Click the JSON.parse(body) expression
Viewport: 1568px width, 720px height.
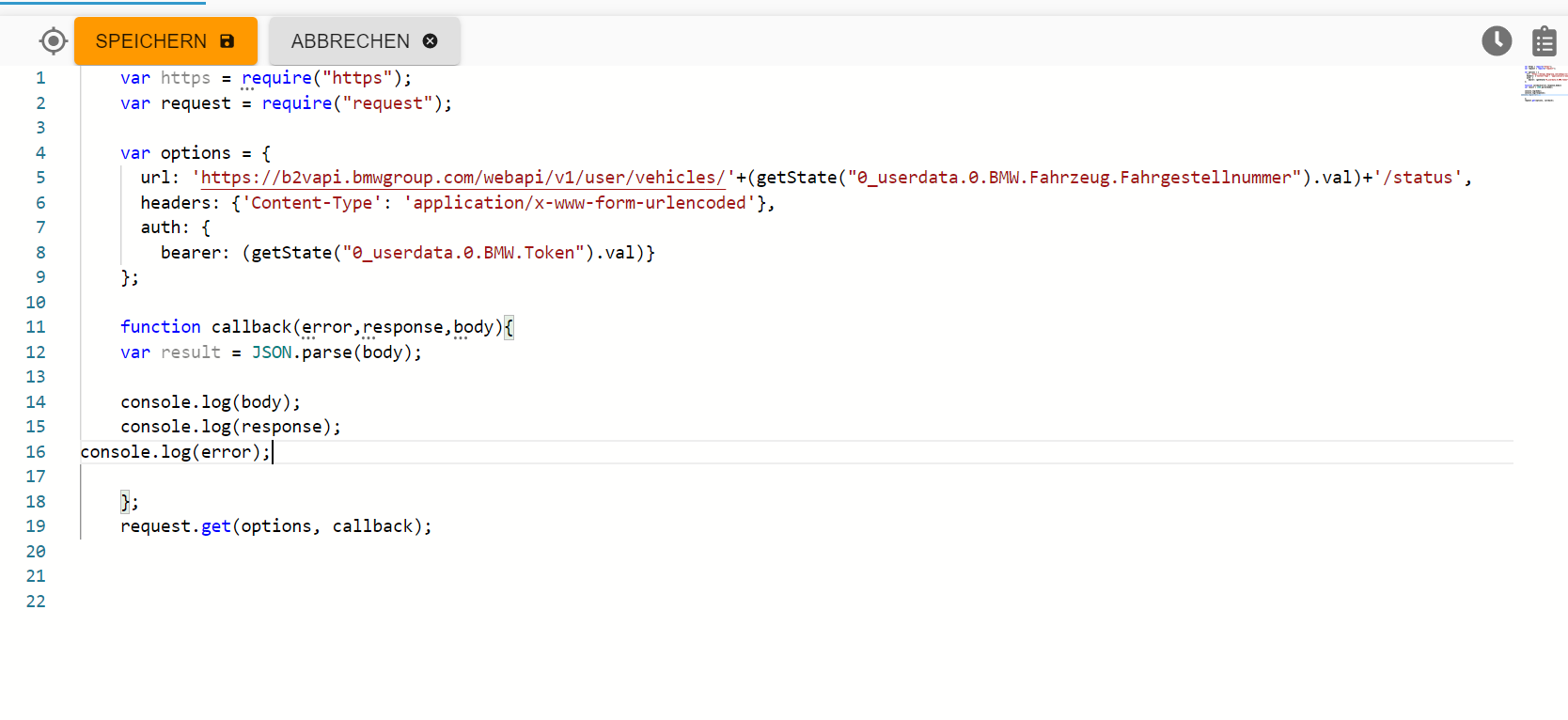tap(336, 352)
